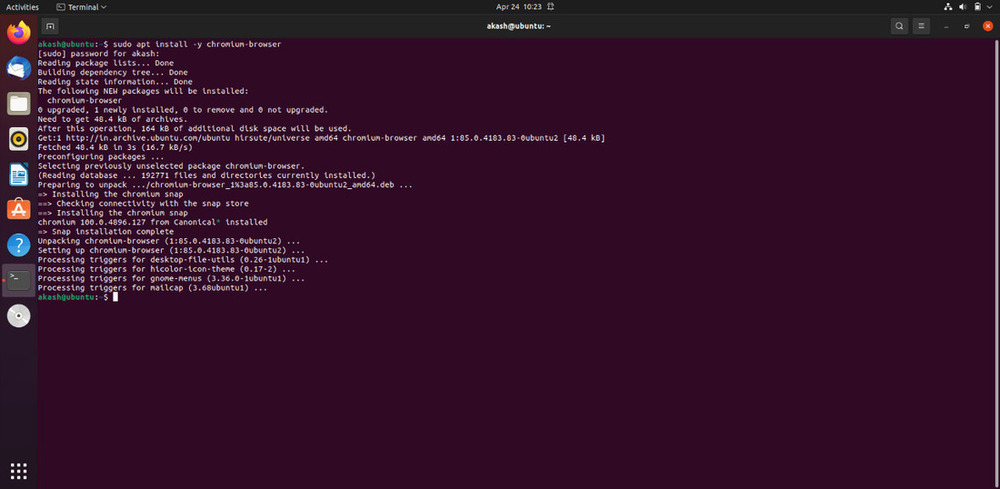Viewport: 1000px width, 489px height.
Task: Click 'Processing triggers for gnome-menus' line
Action: (171, 279)
